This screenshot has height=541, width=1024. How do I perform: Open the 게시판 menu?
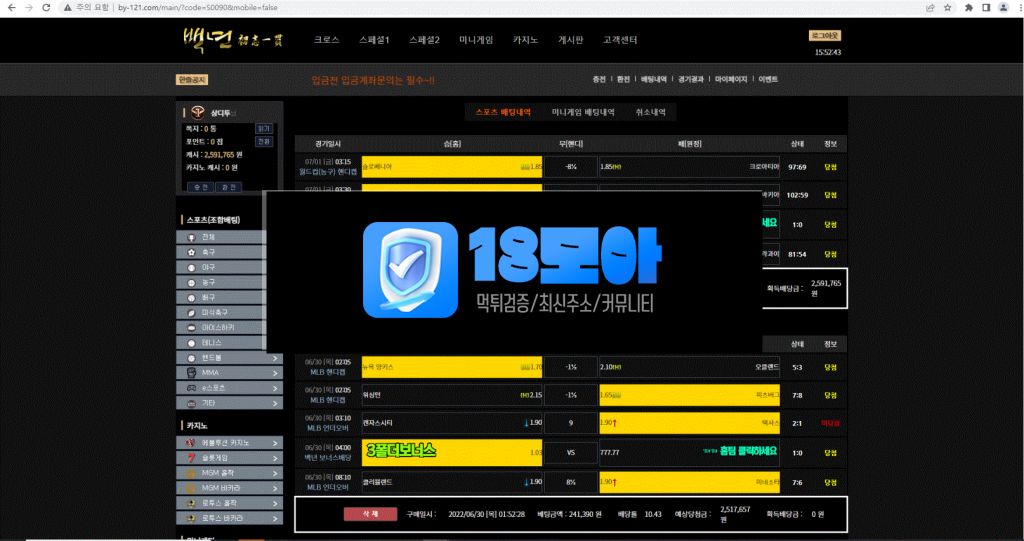click(570, 40)
